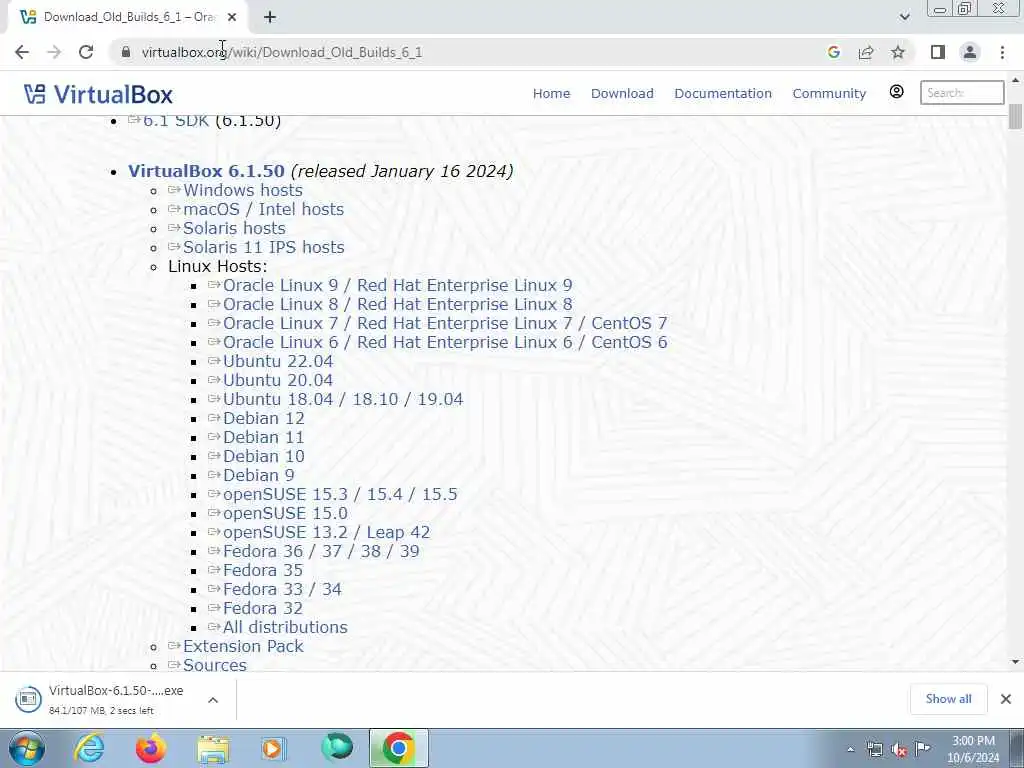Click the user account icon on site header
Image resolution: width=1024 pixels, height=768 pixels.
tap(897, 92)
